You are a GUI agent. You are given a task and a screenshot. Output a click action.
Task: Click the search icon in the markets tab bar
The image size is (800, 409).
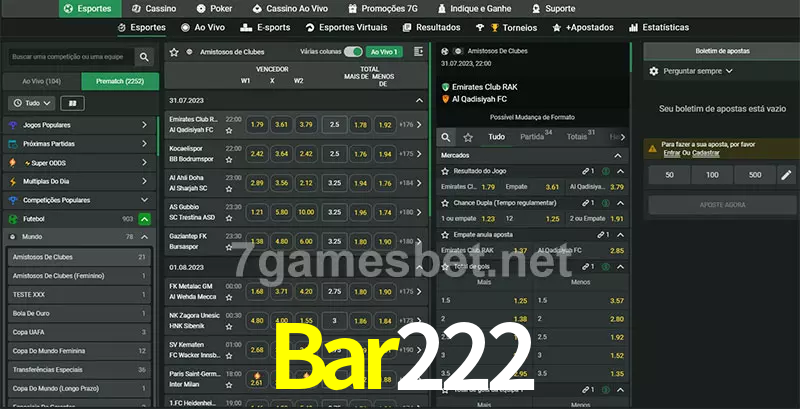[x=446, y=137]
